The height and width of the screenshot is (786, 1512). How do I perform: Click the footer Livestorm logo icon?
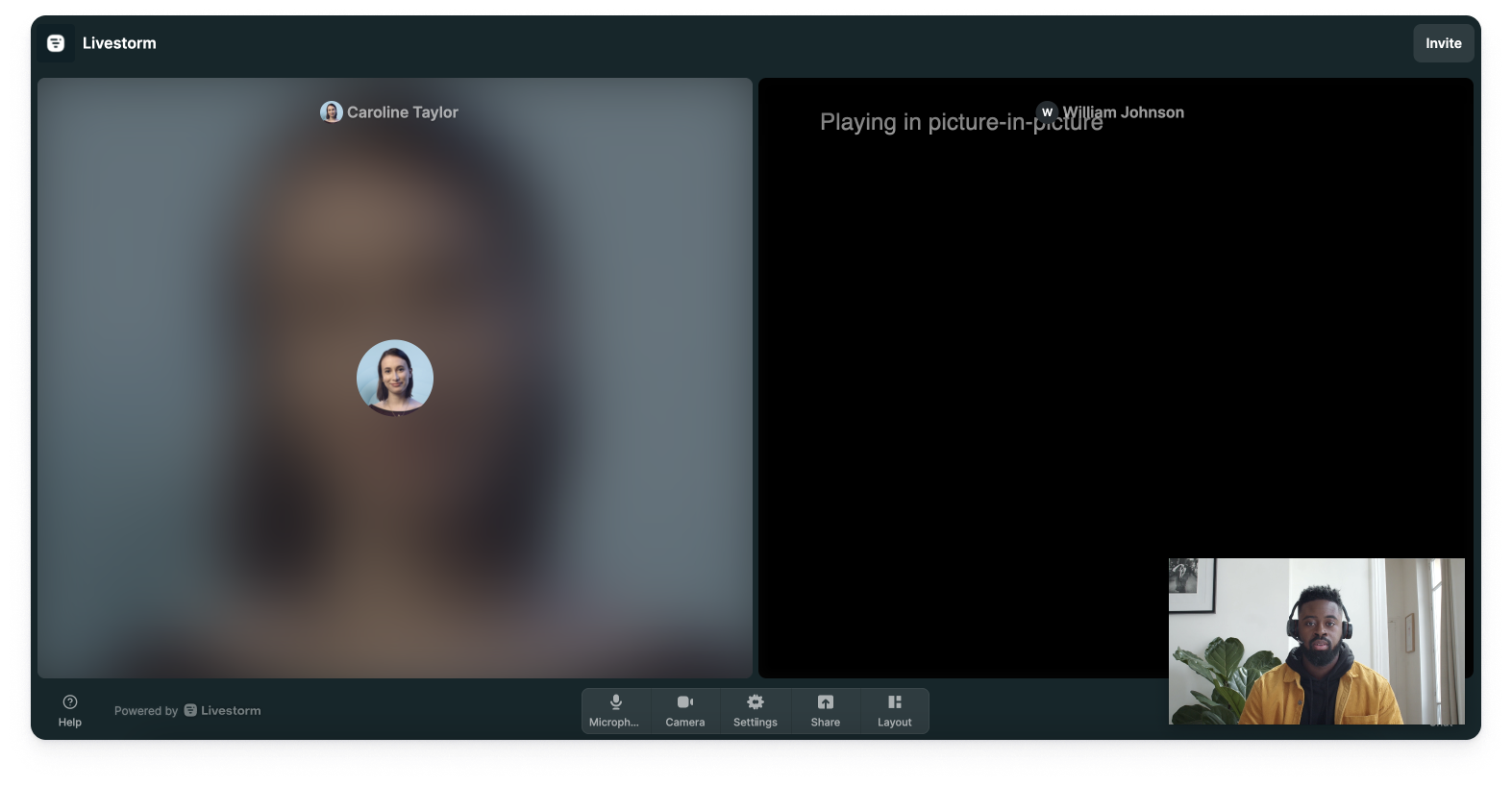point(190,710)
